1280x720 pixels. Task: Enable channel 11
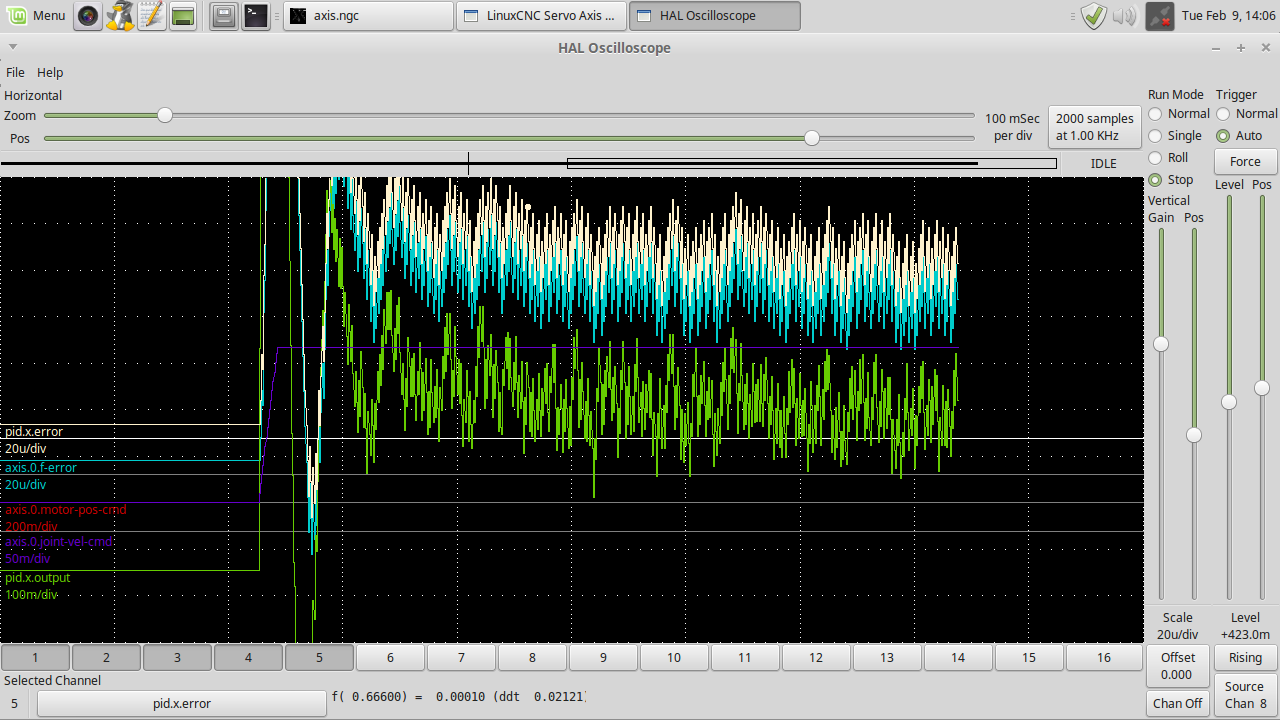click(x=745, y=657)
